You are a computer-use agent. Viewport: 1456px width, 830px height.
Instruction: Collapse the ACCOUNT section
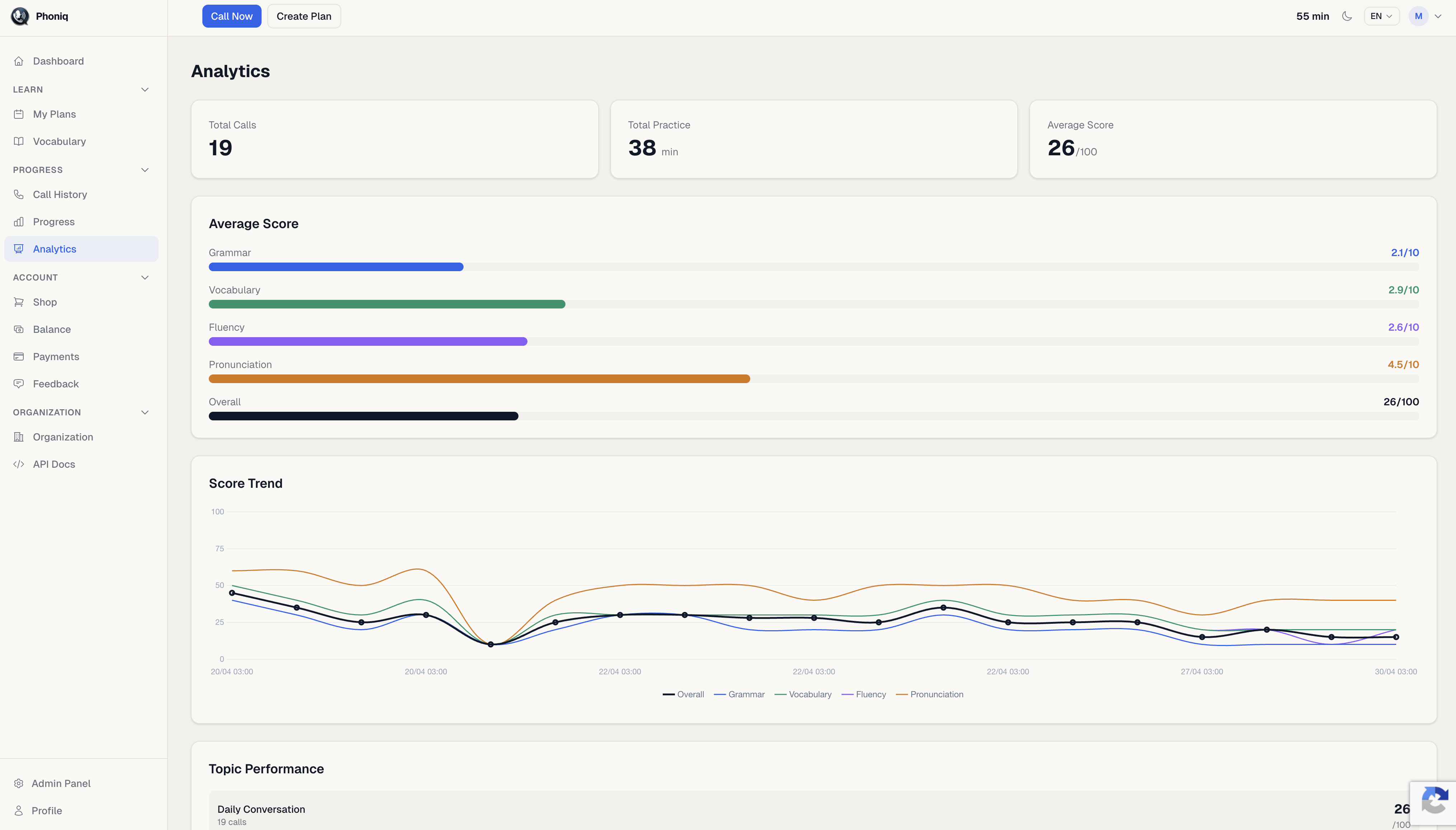[145, 278]
